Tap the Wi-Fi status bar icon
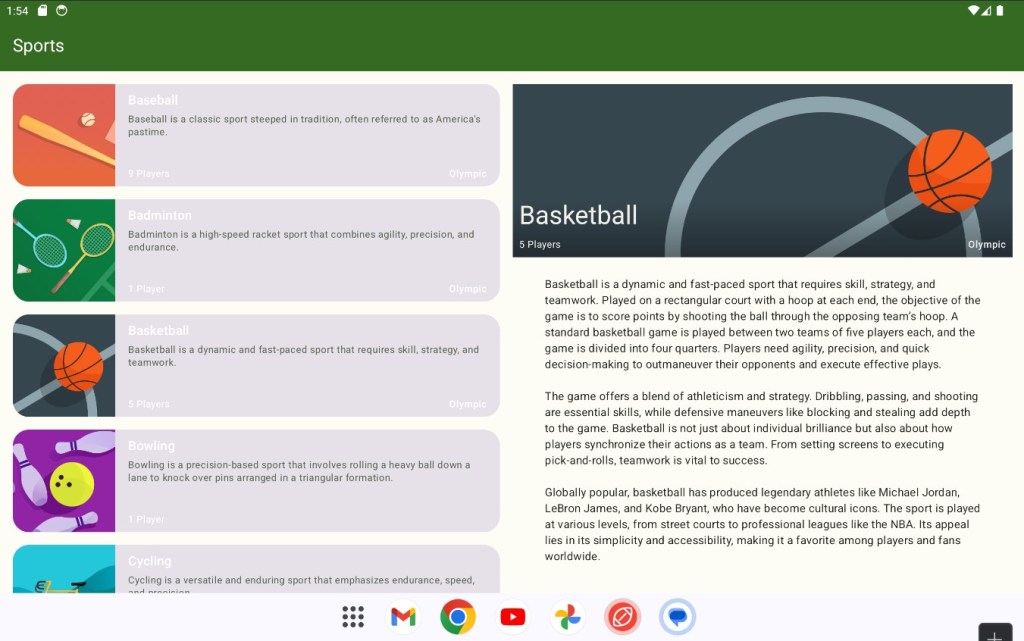This screenshot has width=1024, height=641. (x=973, y=10)
